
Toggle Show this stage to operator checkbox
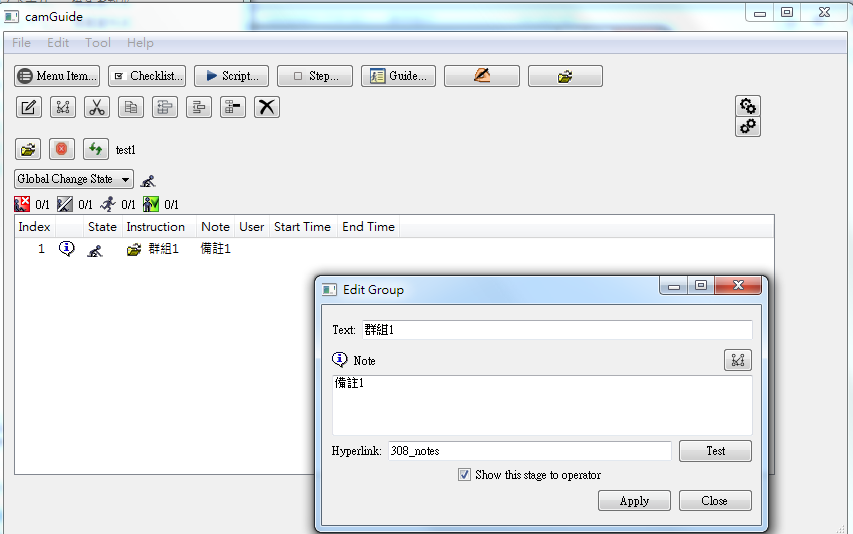click(464, 475)
